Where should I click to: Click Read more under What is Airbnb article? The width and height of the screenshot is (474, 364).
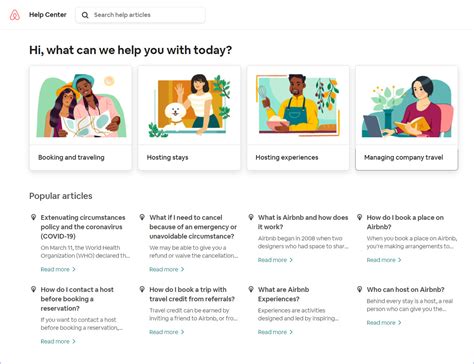tap(272, 260)
